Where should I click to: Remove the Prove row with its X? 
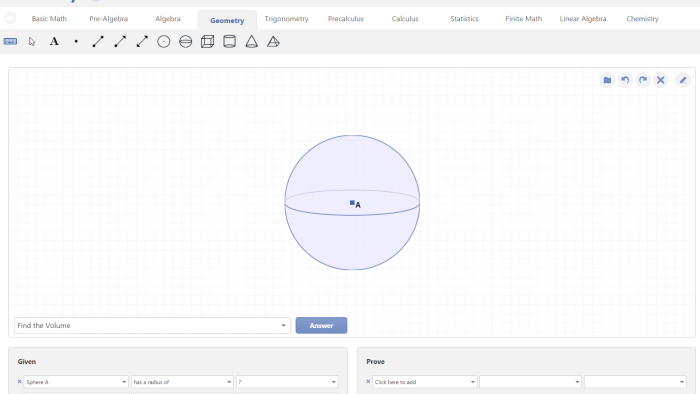tap(368, 382)
